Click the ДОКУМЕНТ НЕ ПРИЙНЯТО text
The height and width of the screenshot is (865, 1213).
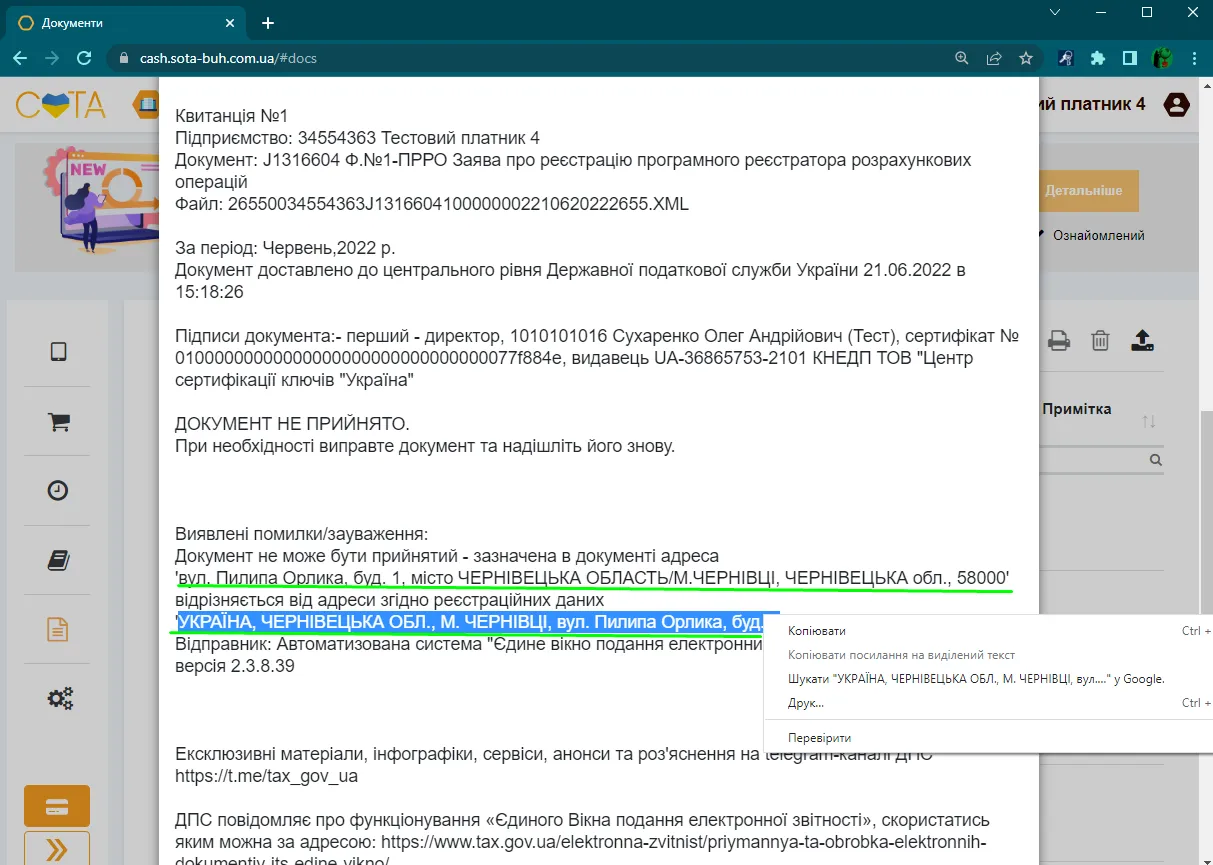click(292, 424)
